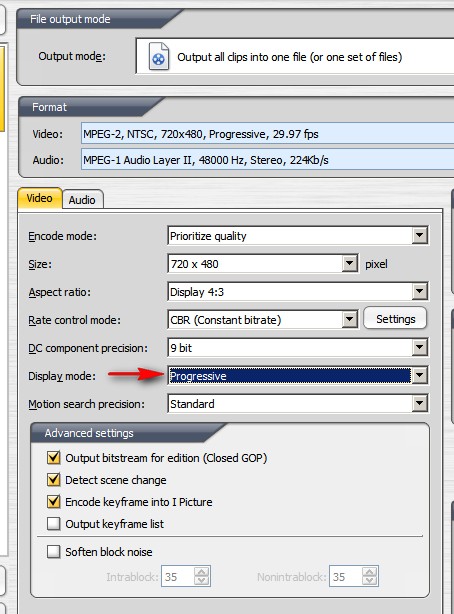Uncheck Output bitstream for edition (Closed GOP)
The height and width of the screenshot is (614, 454).
coord(54,458)
